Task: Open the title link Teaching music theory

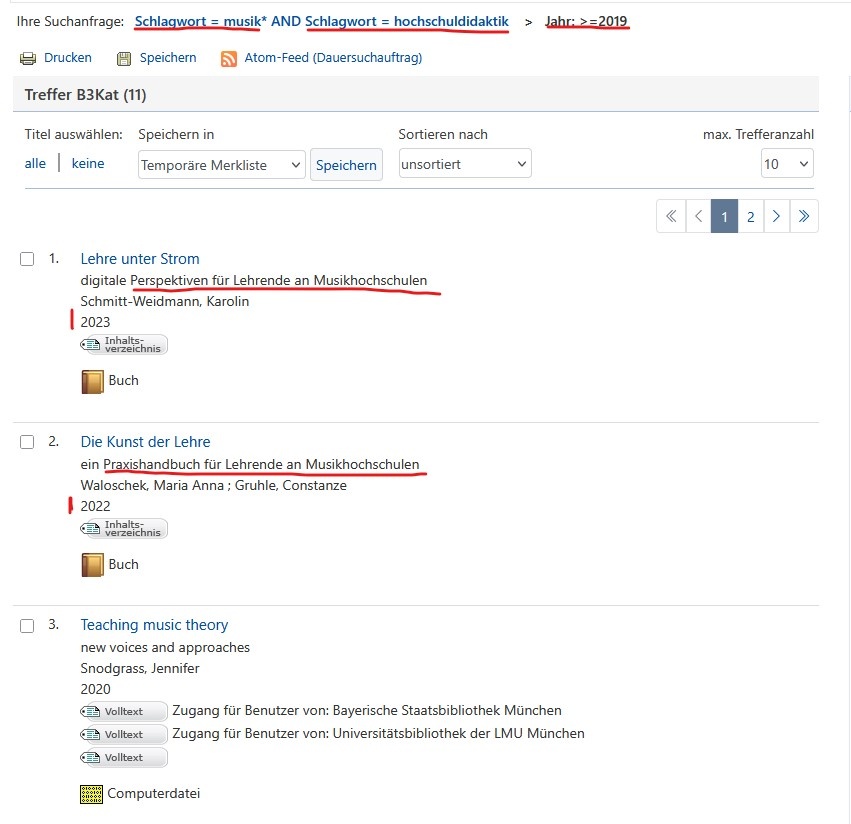Action: pyautogui.click(x=154, y=625)
